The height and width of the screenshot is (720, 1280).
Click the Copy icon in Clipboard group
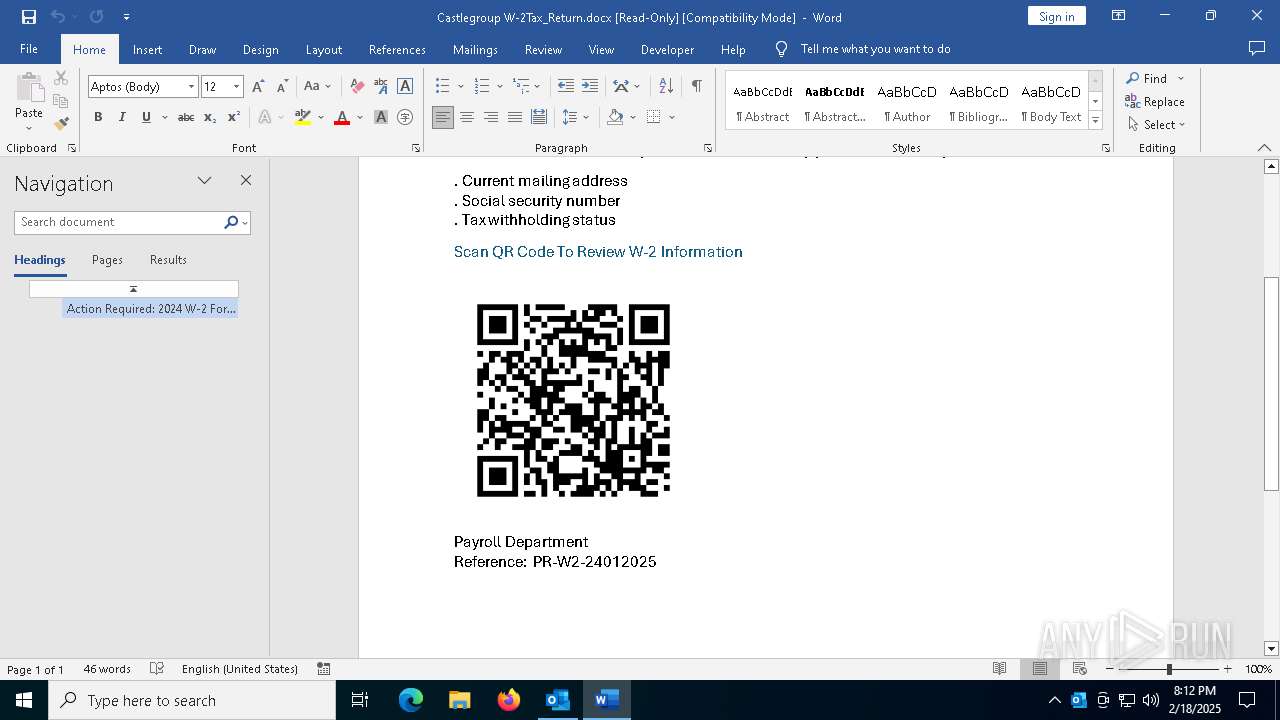[61, 101]
